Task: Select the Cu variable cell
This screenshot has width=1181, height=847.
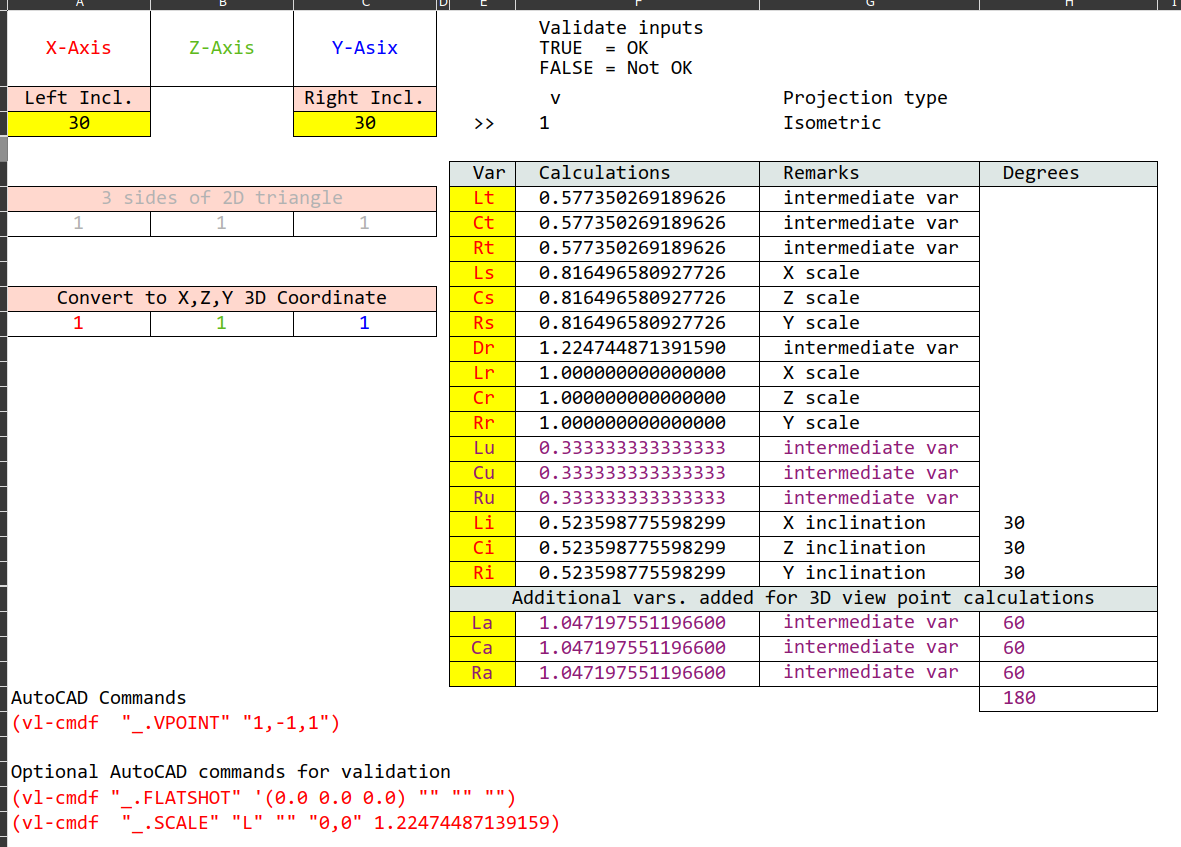Action: 483,474
